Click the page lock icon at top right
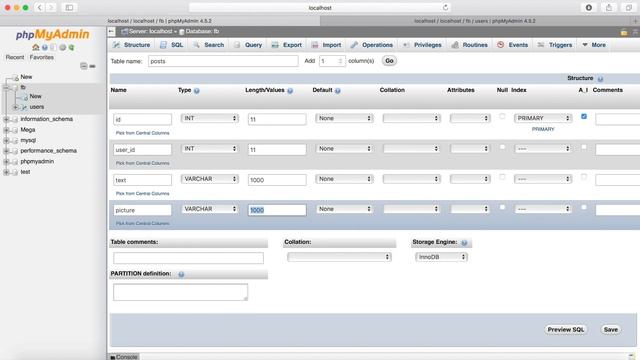The image size is (640, 360). pos(624,32)
